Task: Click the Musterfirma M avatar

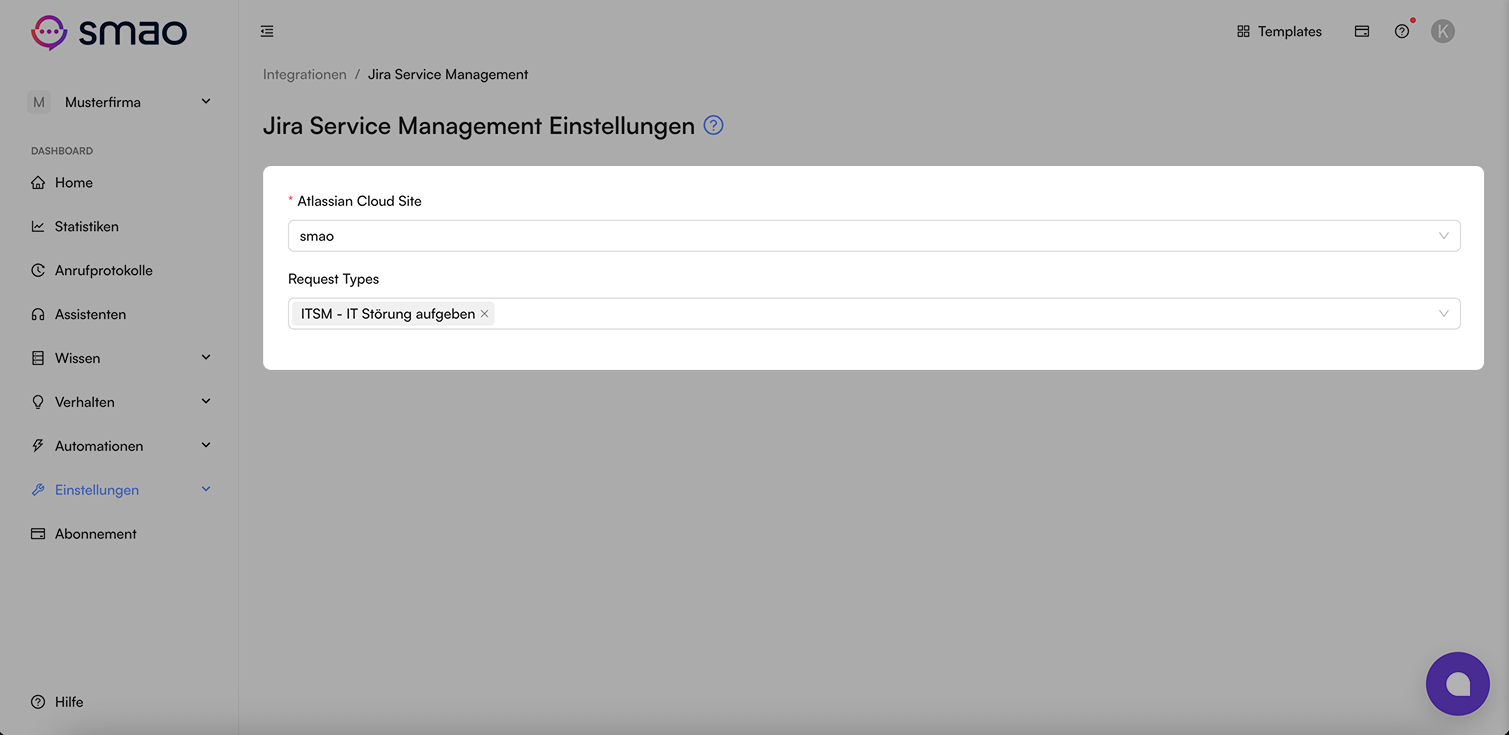Action: coord(39,102)
